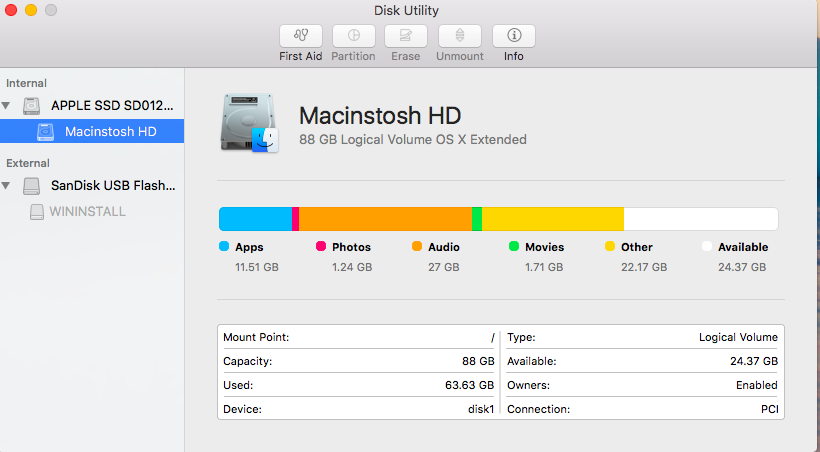Screen dimensions: 820x452
Task: Click the white Available segment of usage bar
Action: [x=701, y=219]
